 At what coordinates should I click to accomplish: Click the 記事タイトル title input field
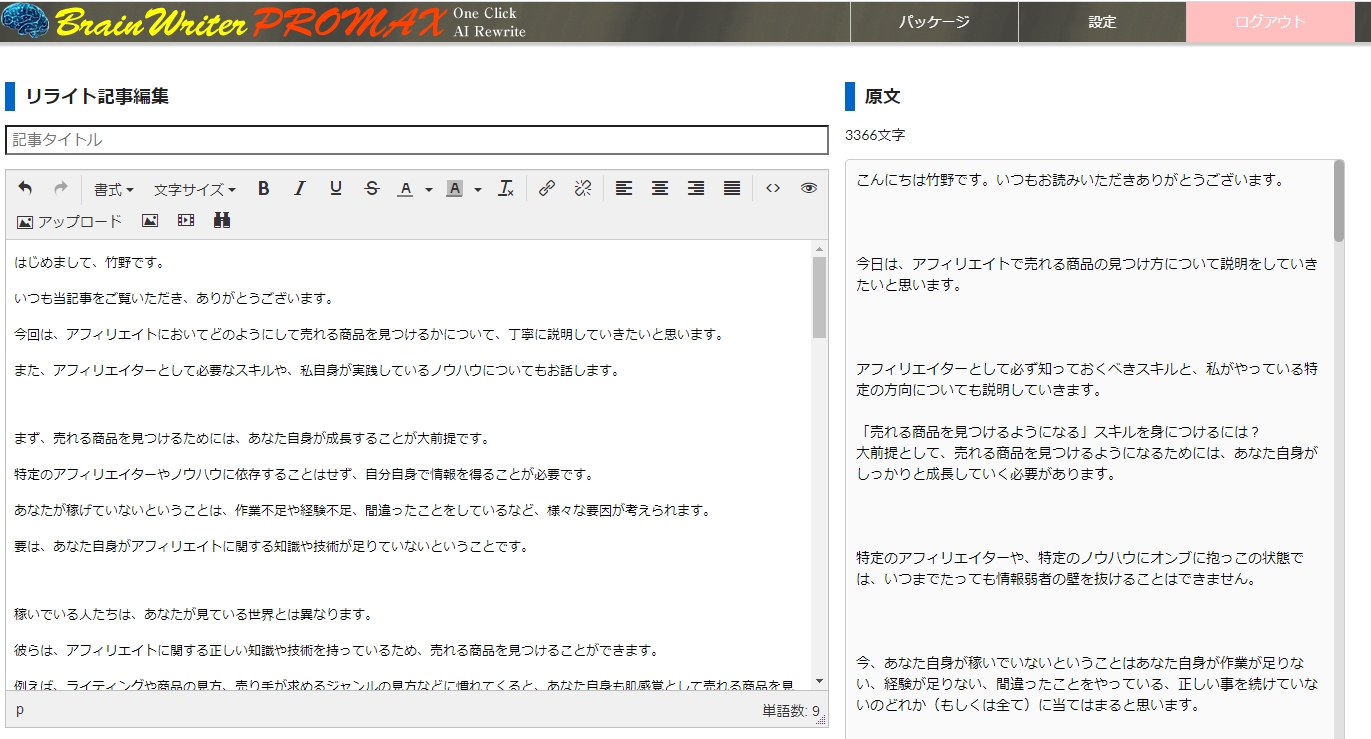point(416,140)
